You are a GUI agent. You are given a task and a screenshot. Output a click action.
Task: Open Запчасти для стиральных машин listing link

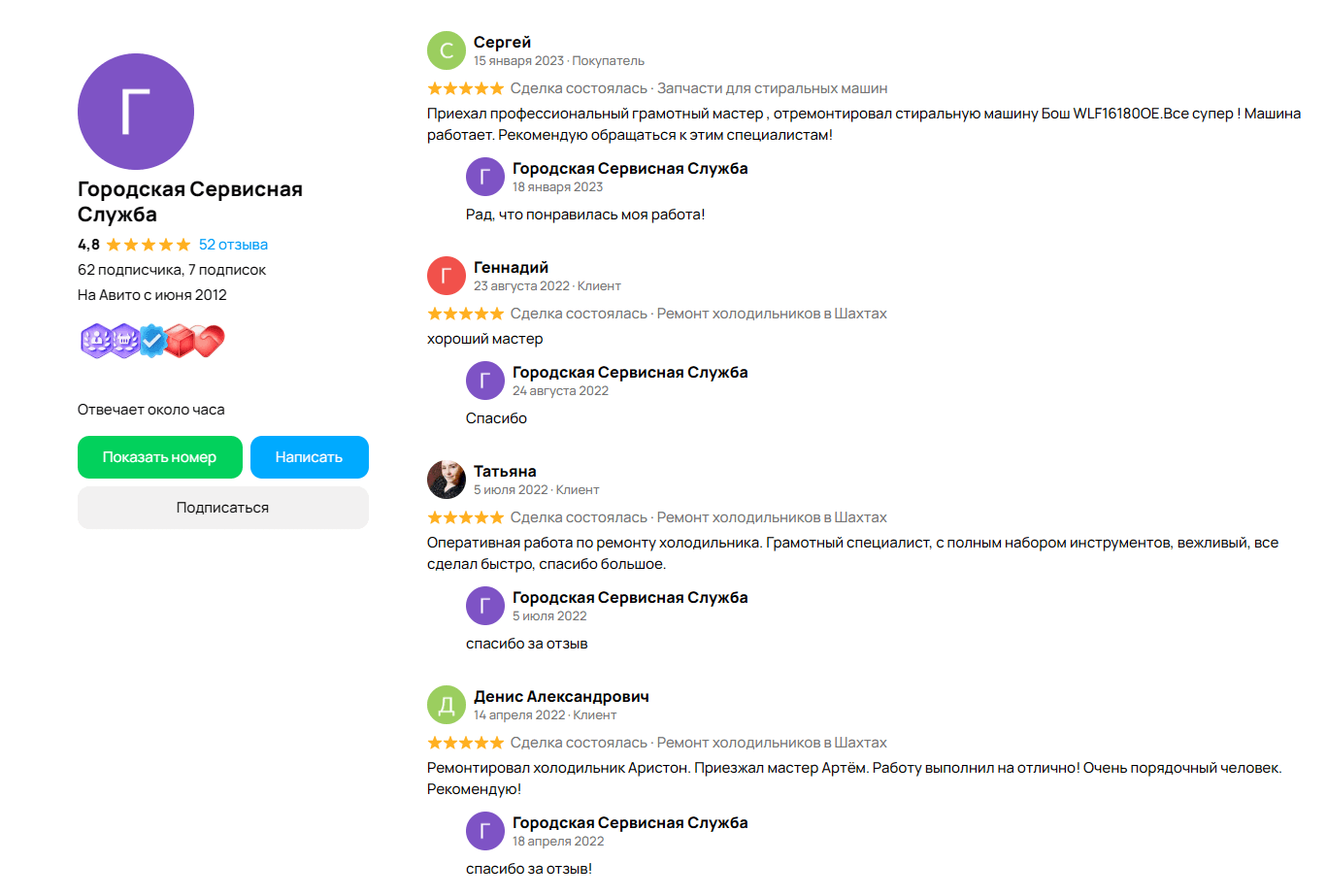pos(772,88)
